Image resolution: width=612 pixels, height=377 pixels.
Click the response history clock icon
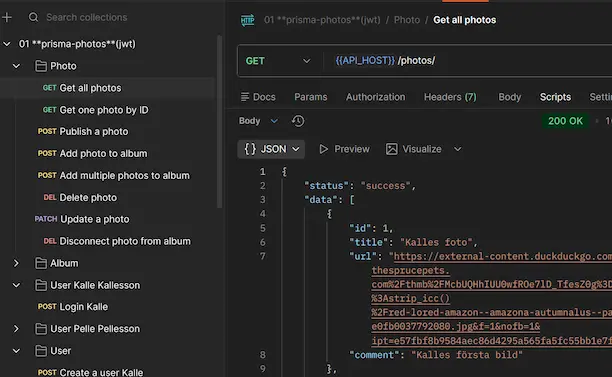(298, 121)
